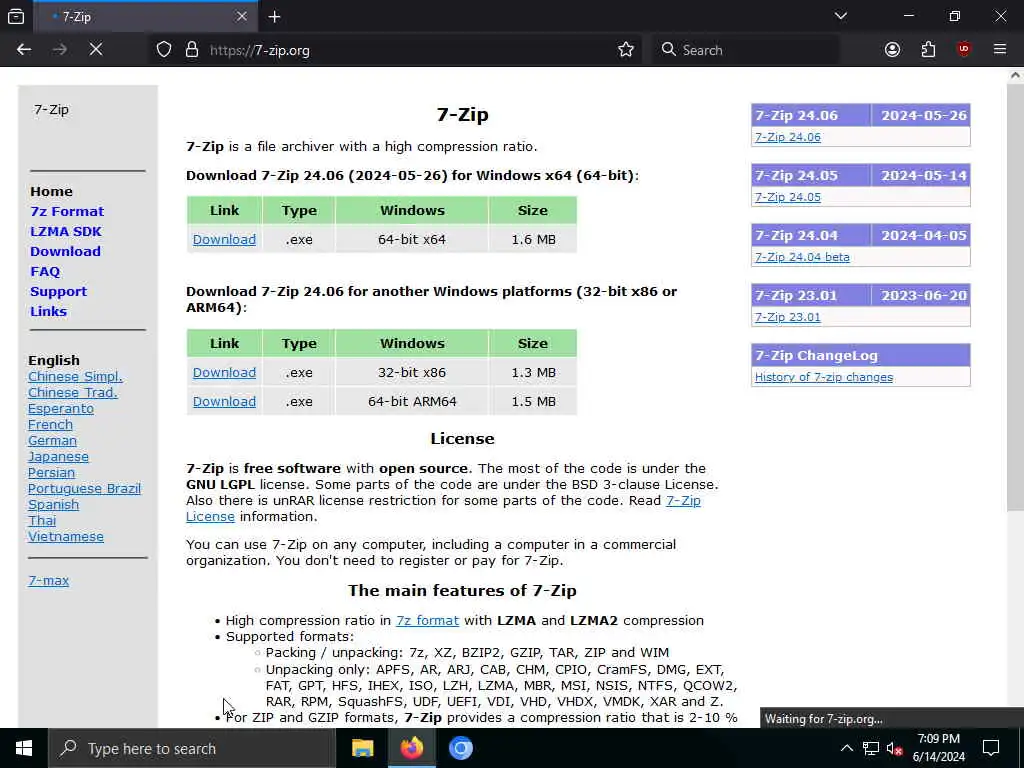The width and height of the screenshot is (1024, 768).
Task: Open the uBlock Origin extension icon
Action: pyautogui.click(x=964, y=50)
